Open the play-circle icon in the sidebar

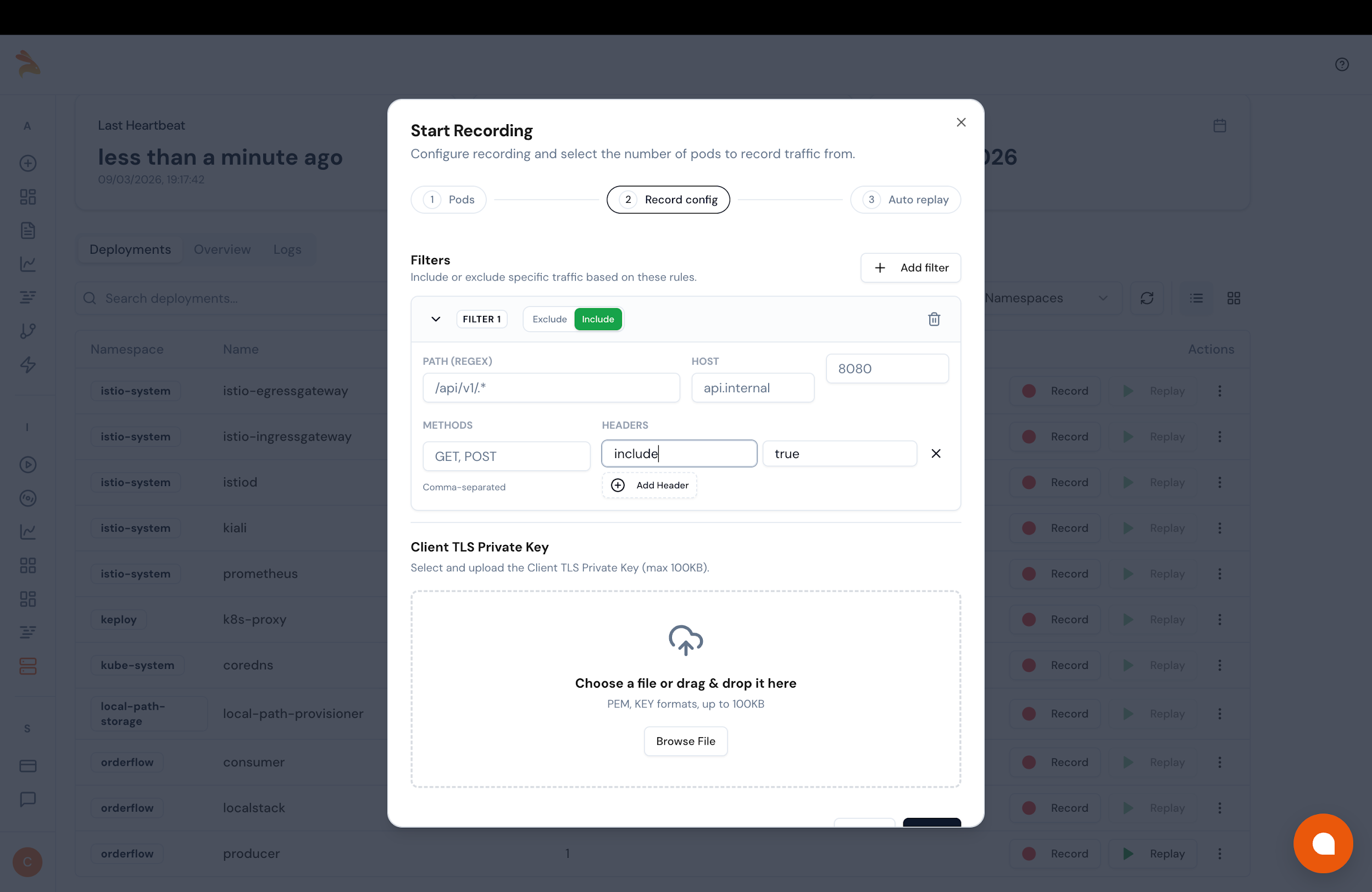coord(27,465)
